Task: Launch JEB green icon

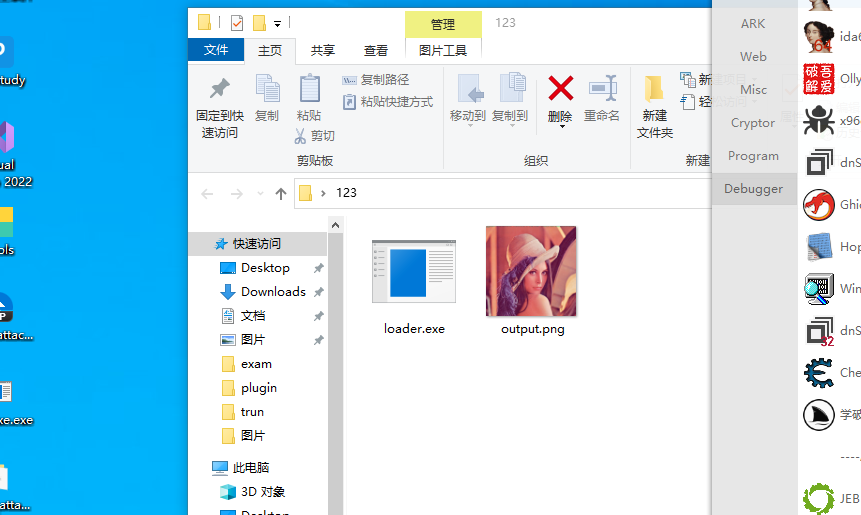Action: [x=819, y=499]
